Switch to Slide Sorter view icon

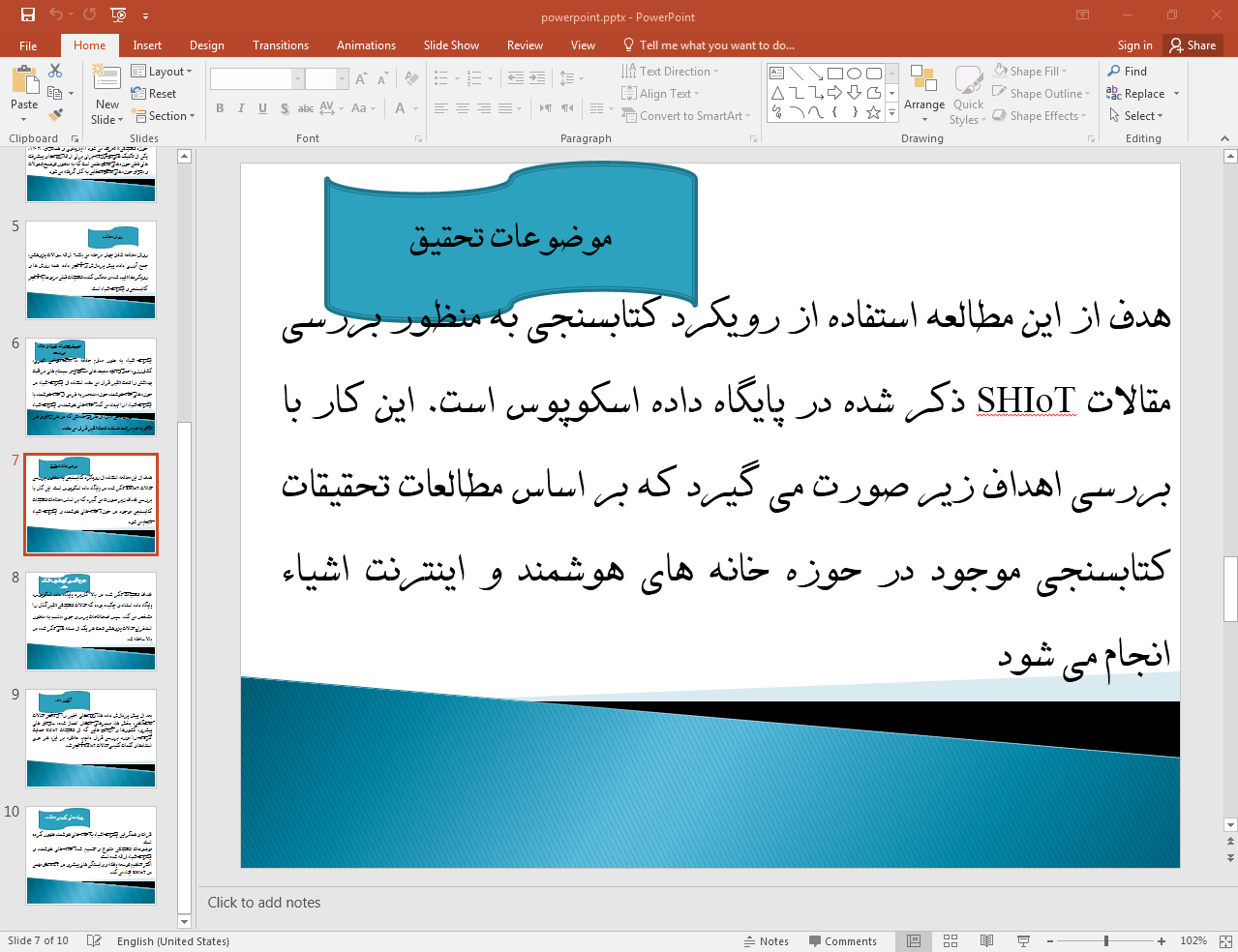click(951, 941)
